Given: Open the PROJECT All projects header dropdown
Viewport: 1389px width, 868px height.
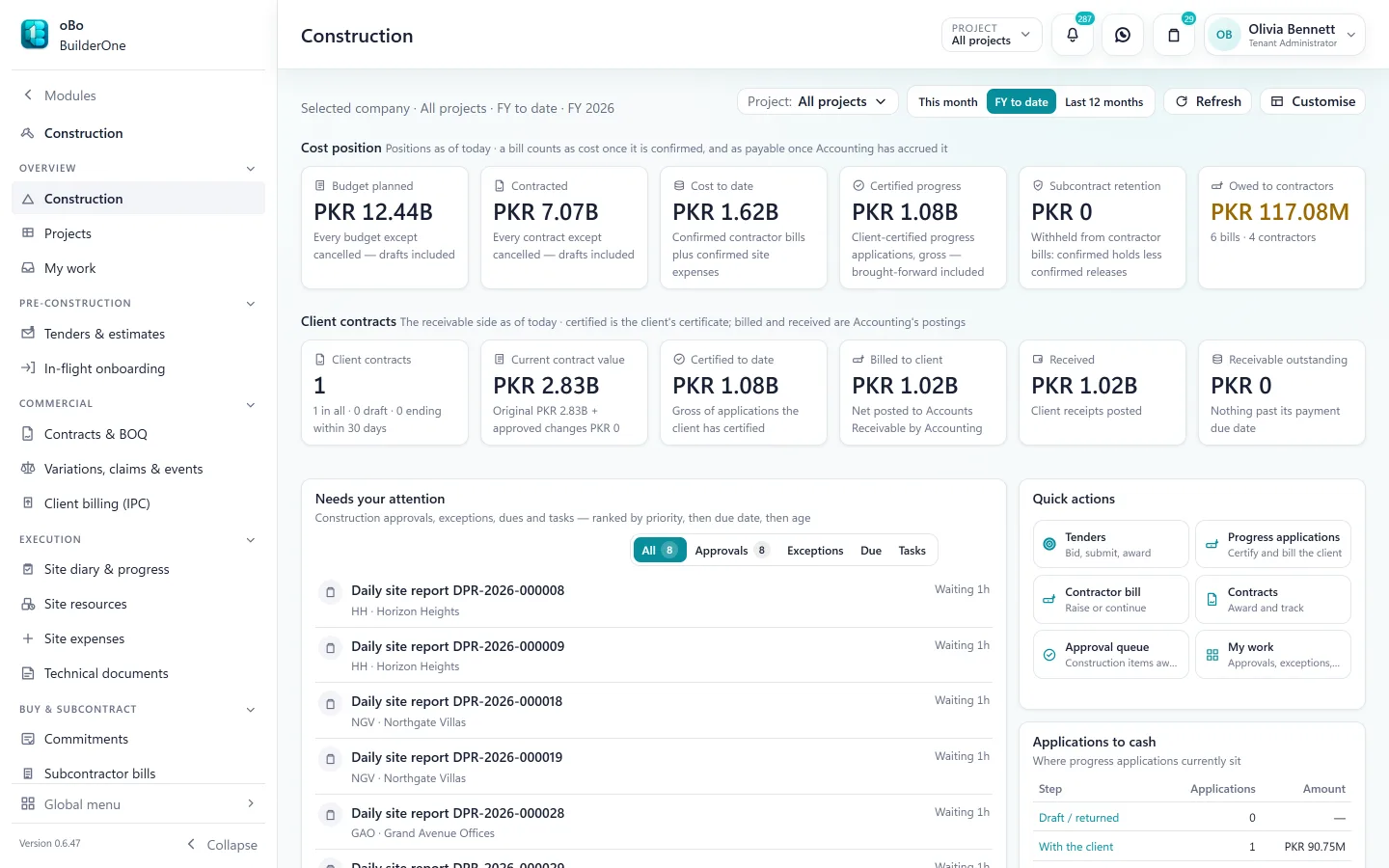Looking at the screenshot, I should [992, 35].
